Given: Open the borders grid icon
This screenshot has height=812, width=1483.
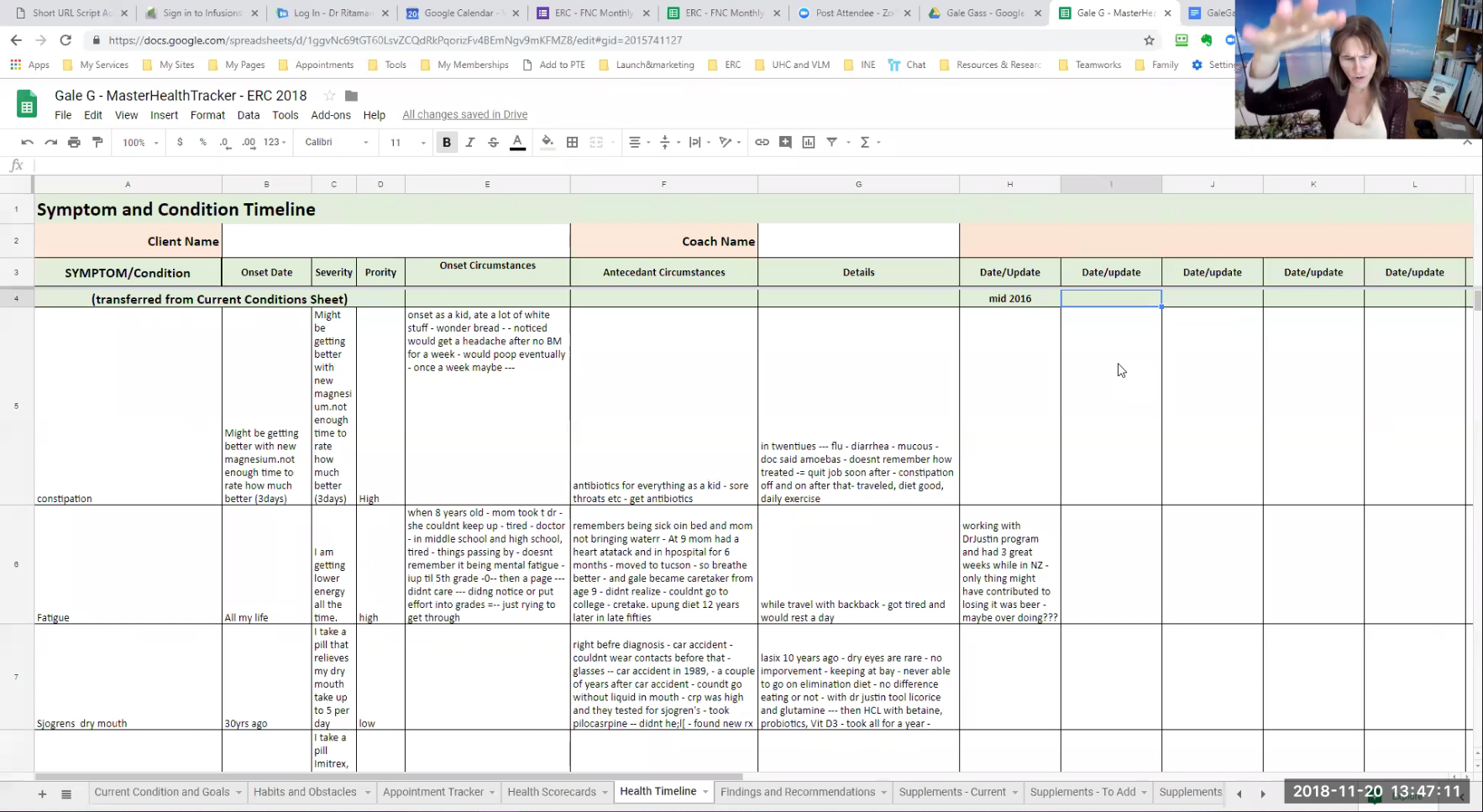Looking at the screenshot, I should (573, 143).
